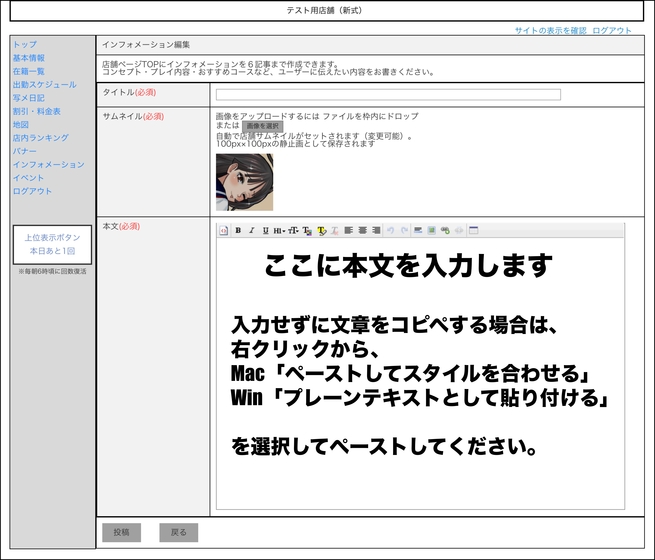Image resolution: width=655 pixels, height=560 pixels.
Task: Open 店内ランキング in the sidebar
Action: (41, 137)
